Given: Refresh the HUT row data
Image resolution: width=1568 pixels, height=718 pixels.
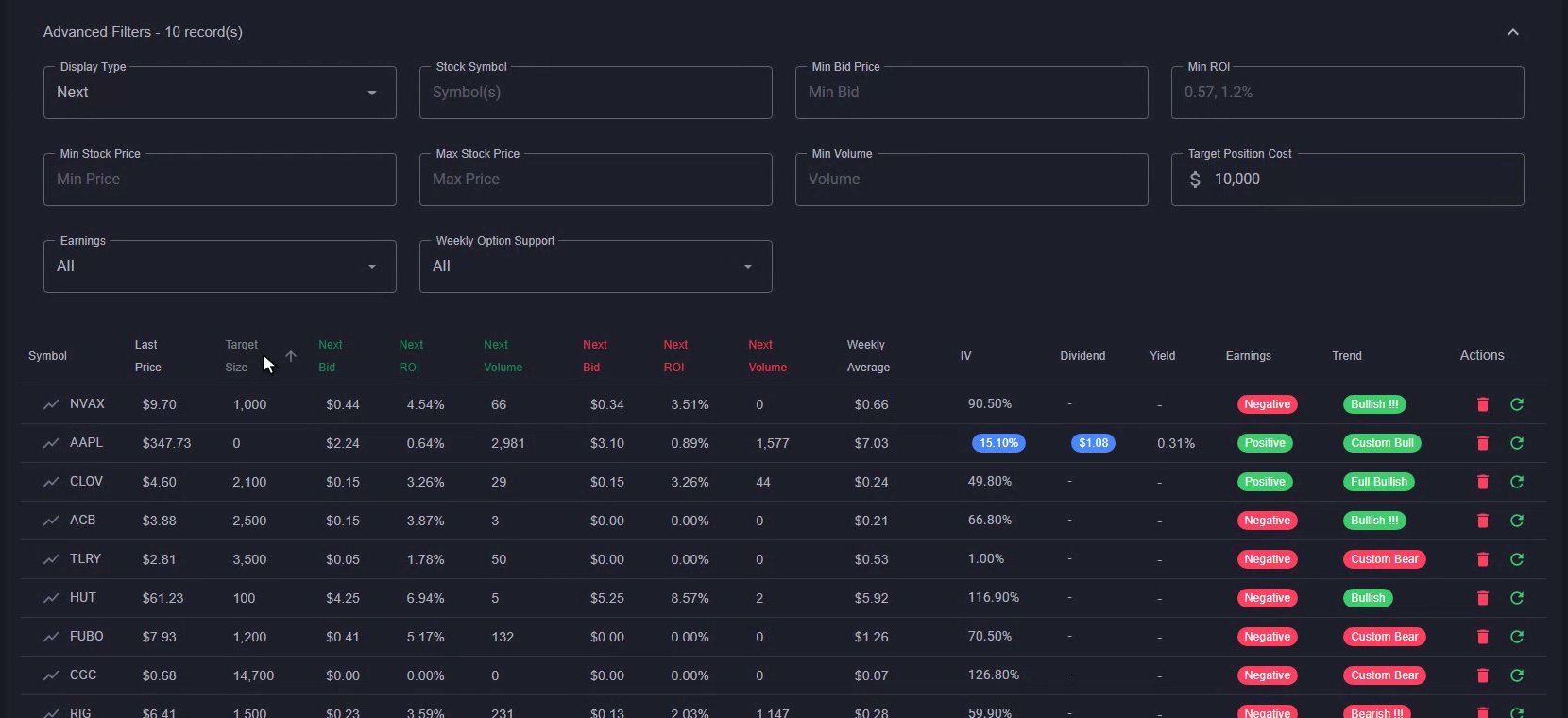Looking at the screenshot, I should click(1517, 598).
